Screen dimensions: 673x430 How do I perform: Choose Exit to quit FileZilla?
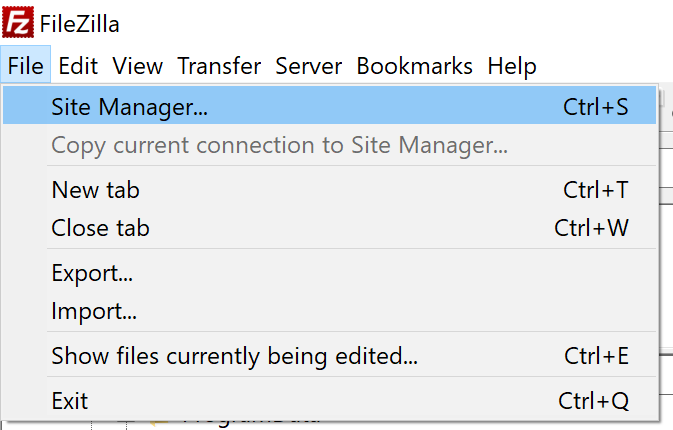pyautogui.click(x=329, y=400)
